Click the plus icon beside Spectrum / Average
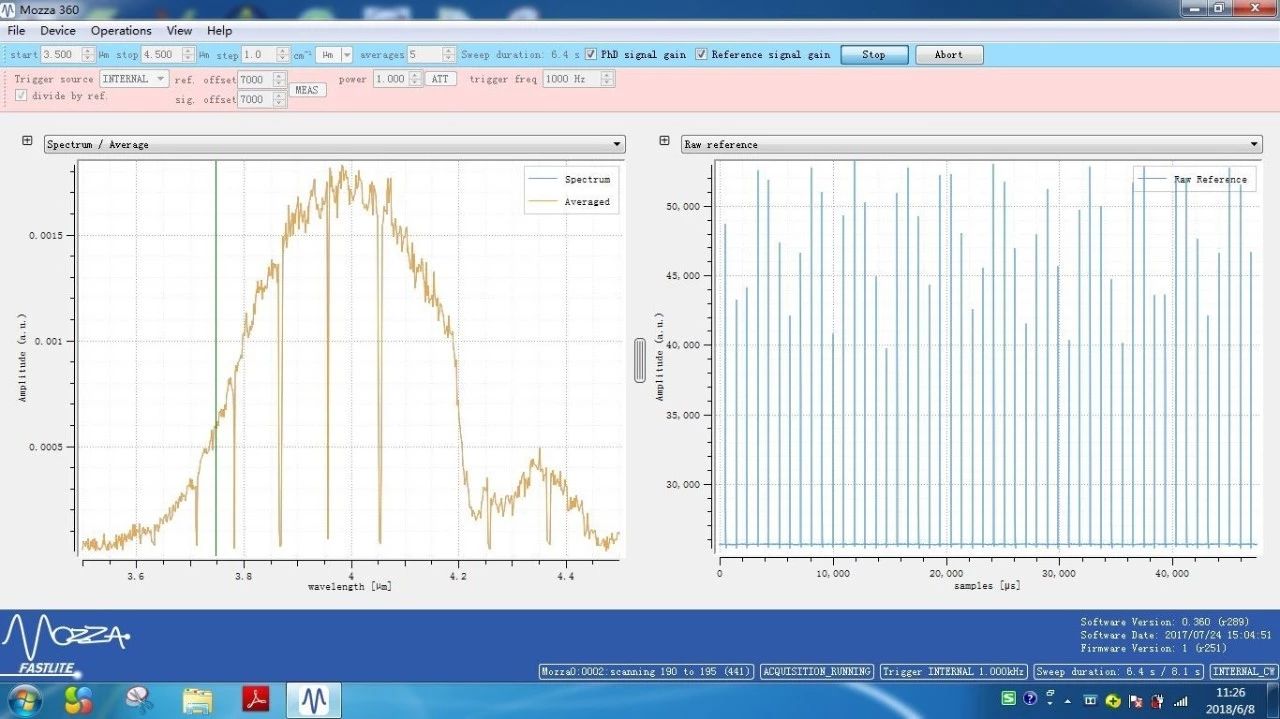 coord(27,142)
